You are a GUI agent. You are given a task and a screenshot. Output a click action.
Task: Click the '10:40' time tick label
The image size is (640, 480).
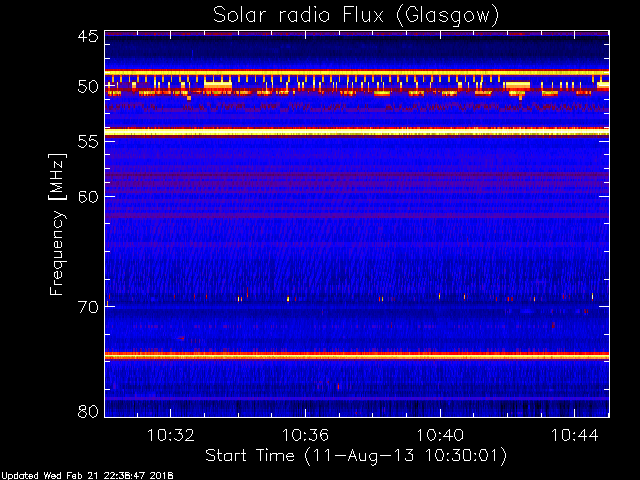click(440, 435)
